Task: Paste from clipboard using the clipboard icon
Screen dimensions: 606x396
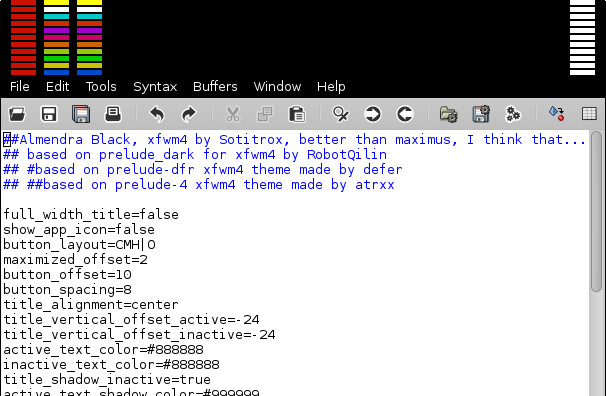Action: [297, 114]
